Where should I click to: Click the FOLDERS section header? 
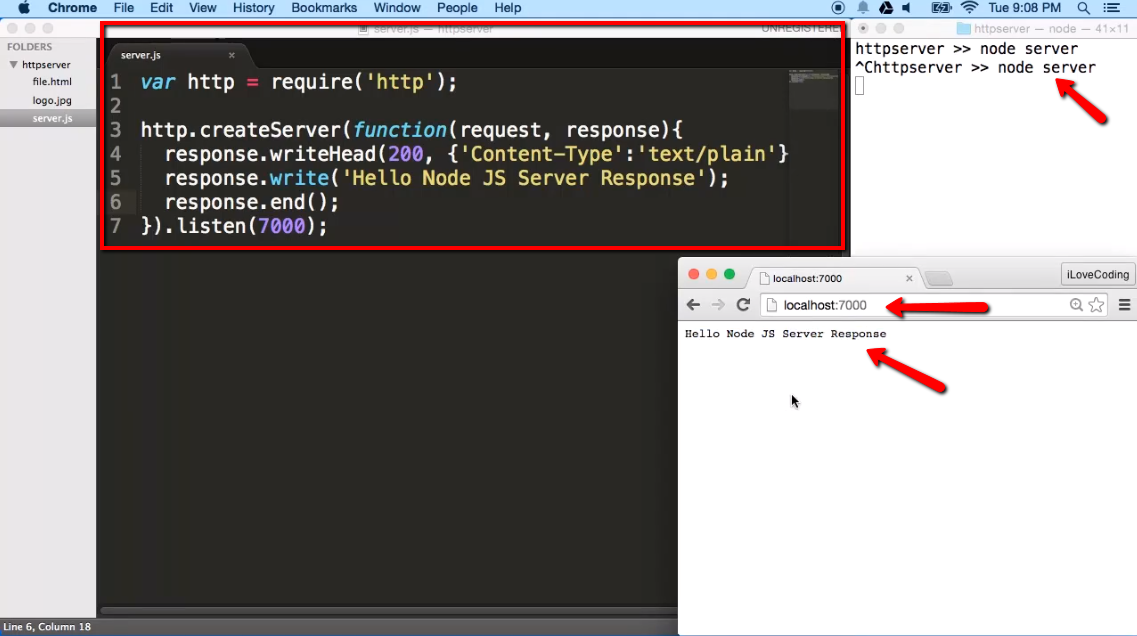pos(29,46)
